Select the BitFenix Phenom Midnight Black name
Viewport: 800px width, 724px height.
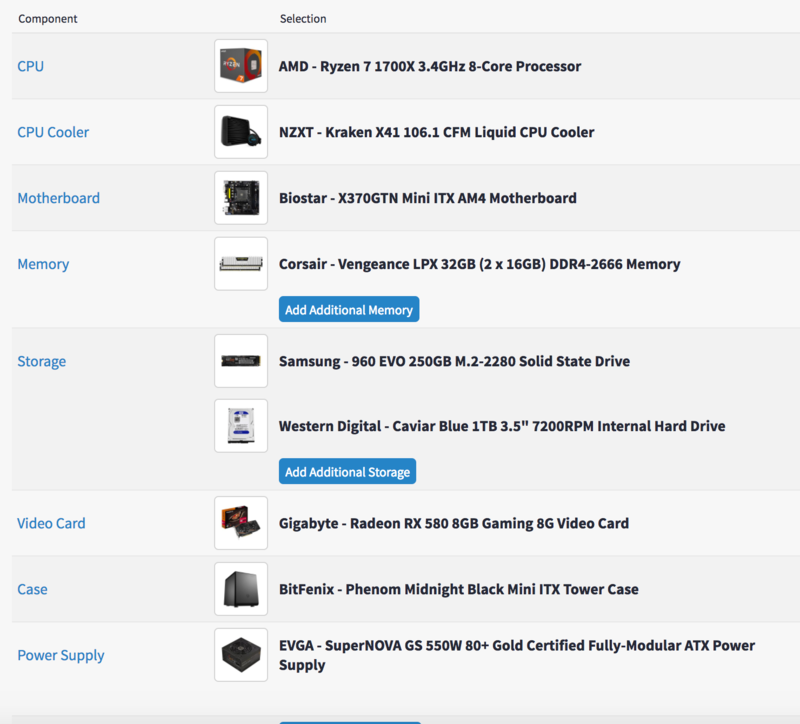pos(459,589)
